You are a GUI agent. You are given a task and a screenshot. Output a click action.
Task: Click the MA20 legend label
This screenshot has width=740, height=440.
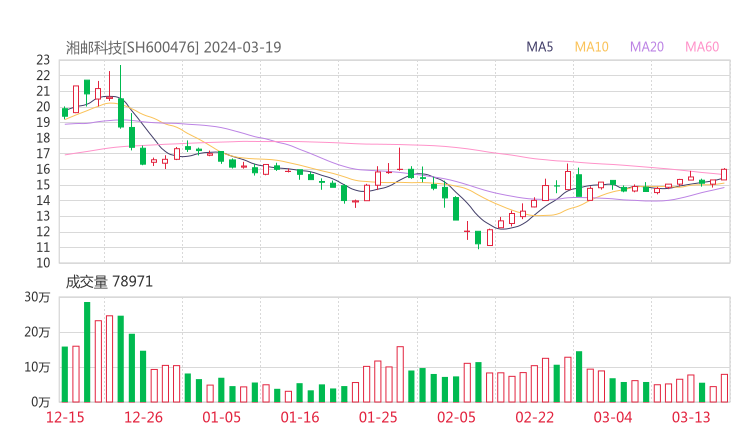(x=647, y=47)
